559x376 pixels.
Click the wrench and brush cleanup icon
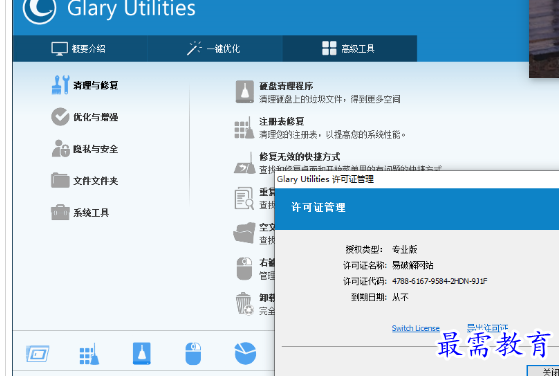[60, 85]
